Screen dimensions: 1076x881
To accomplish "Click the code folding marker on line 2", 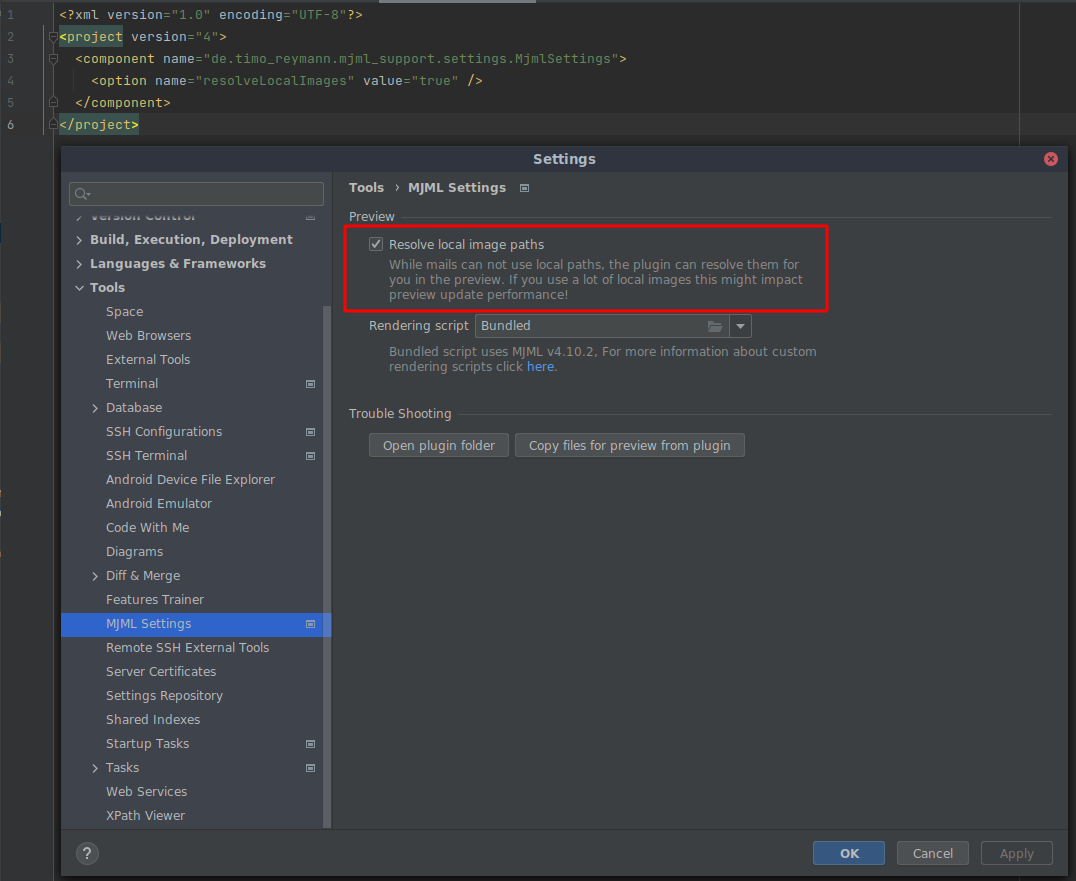I will pos(52,36).
